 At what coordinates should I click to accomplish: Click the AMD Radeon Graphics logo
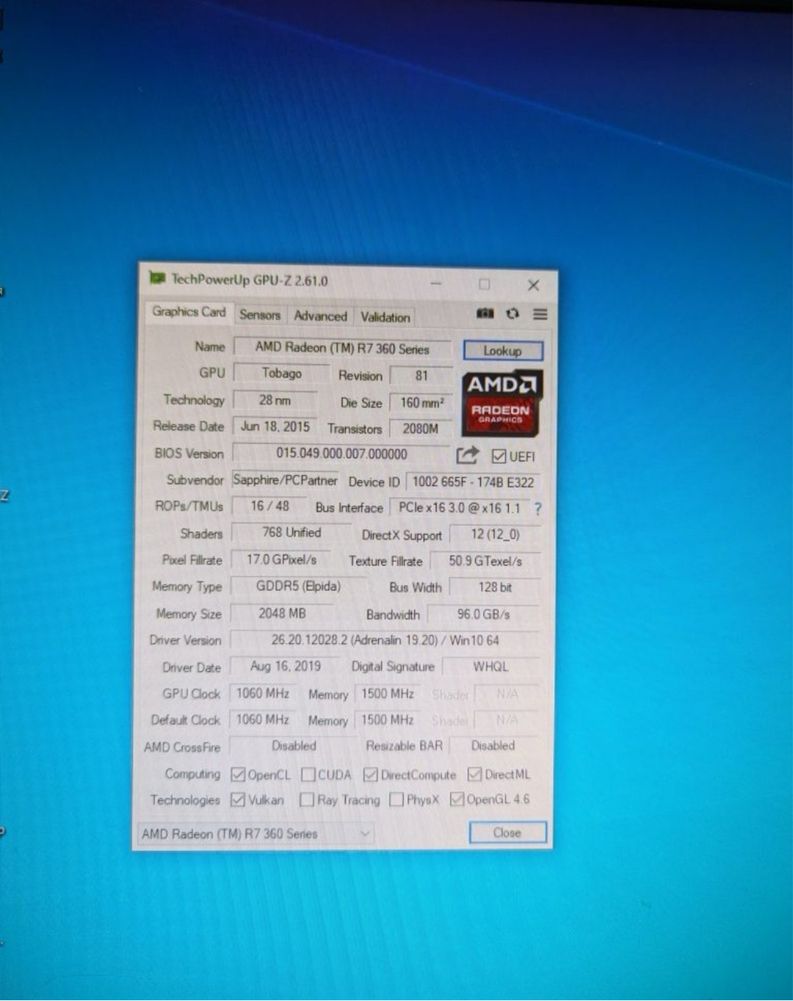pos(502,402)
